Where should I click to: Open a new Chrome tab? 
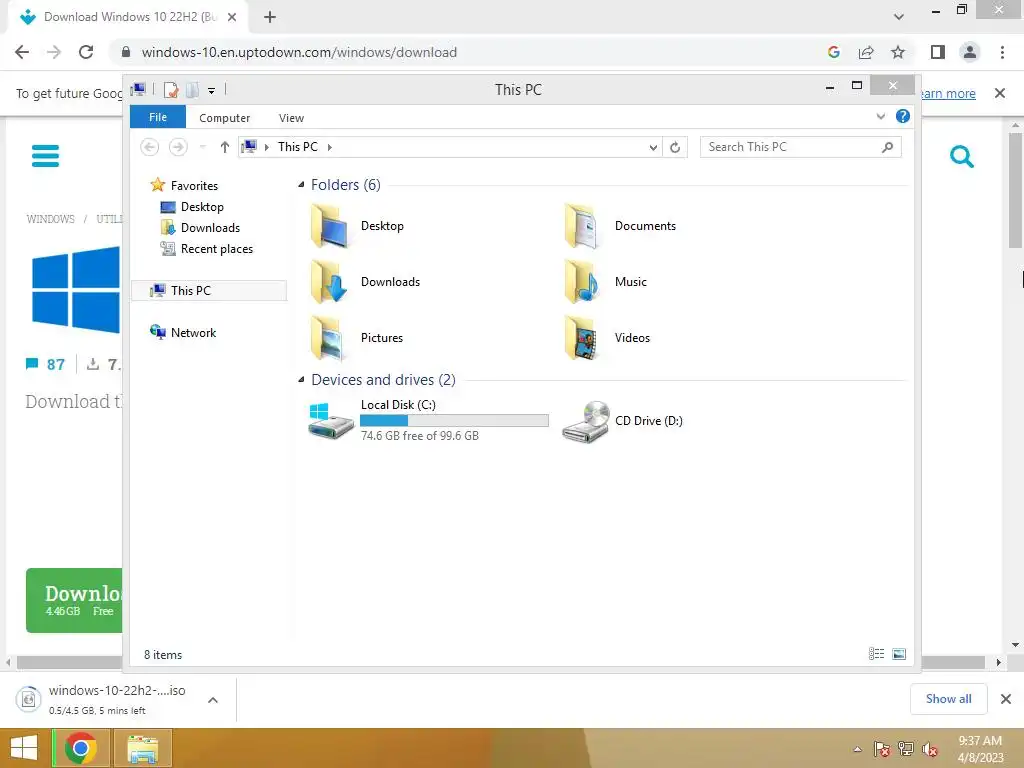coord(270,17)
